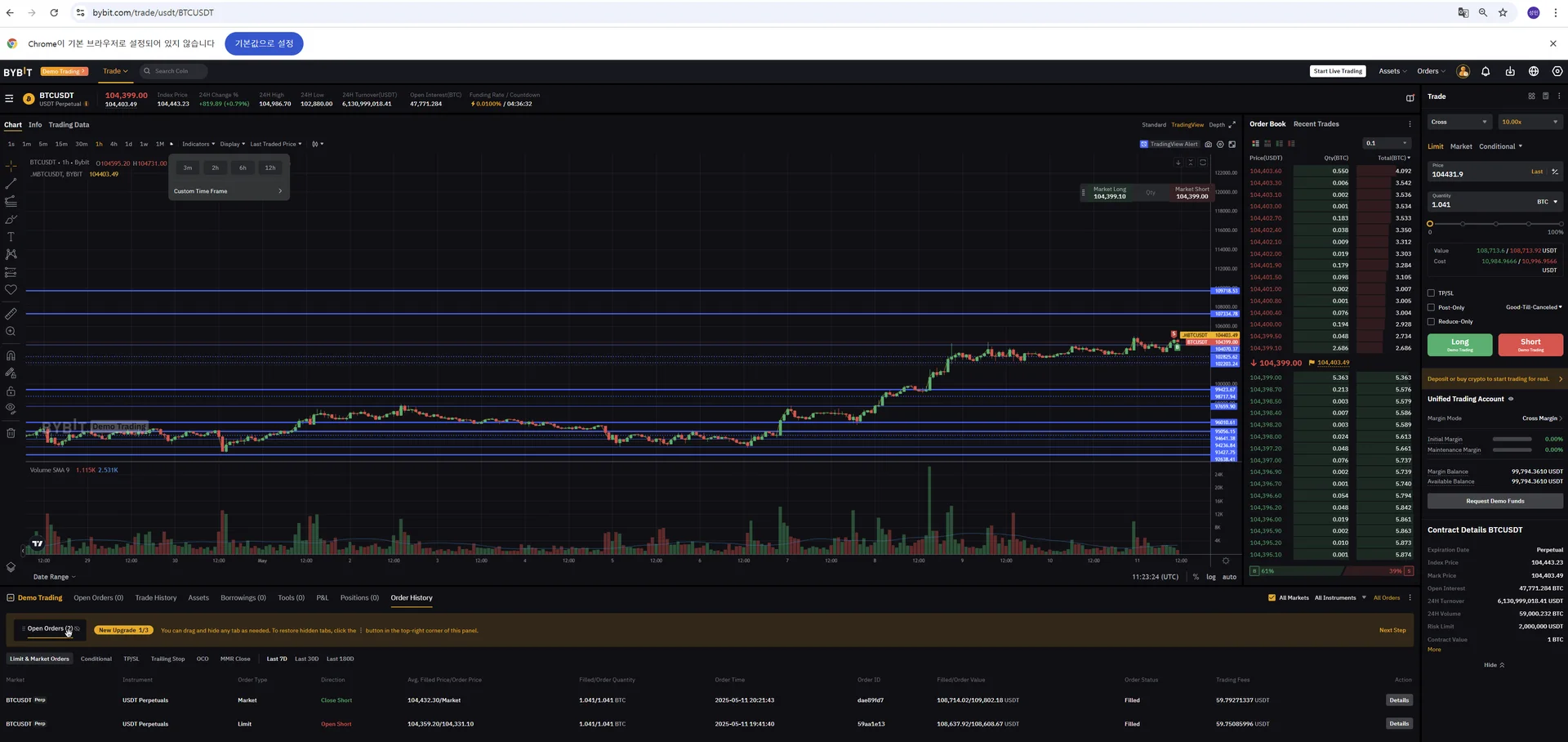Switch to the Recent Trades tab

[x=1316, y=124]
